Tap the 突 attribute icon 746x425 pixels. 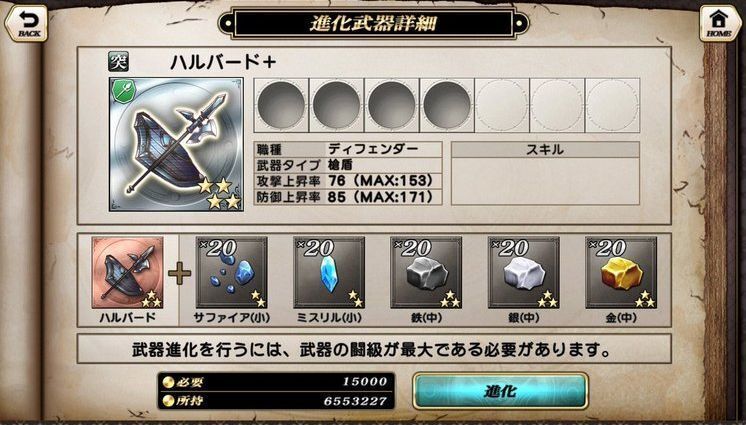118,62
